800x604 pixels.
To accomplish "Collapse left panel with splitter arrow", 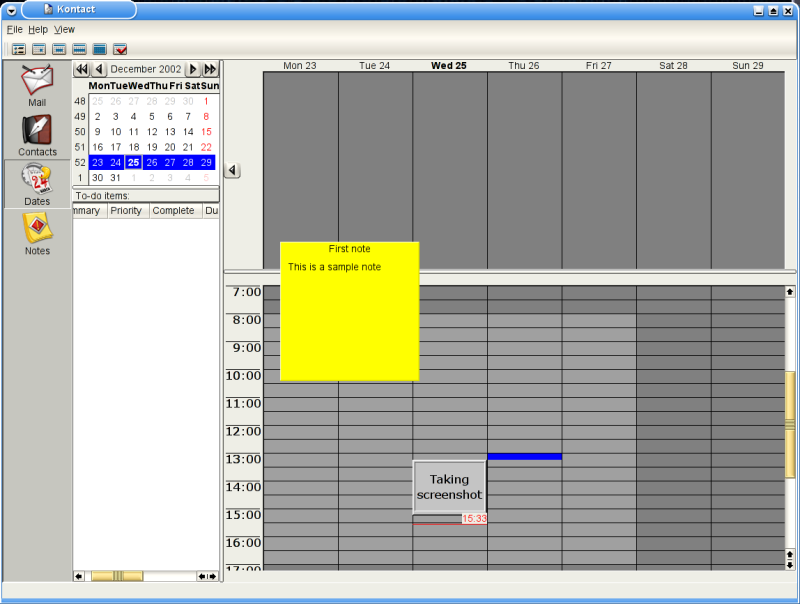I will tap(233, 170).
